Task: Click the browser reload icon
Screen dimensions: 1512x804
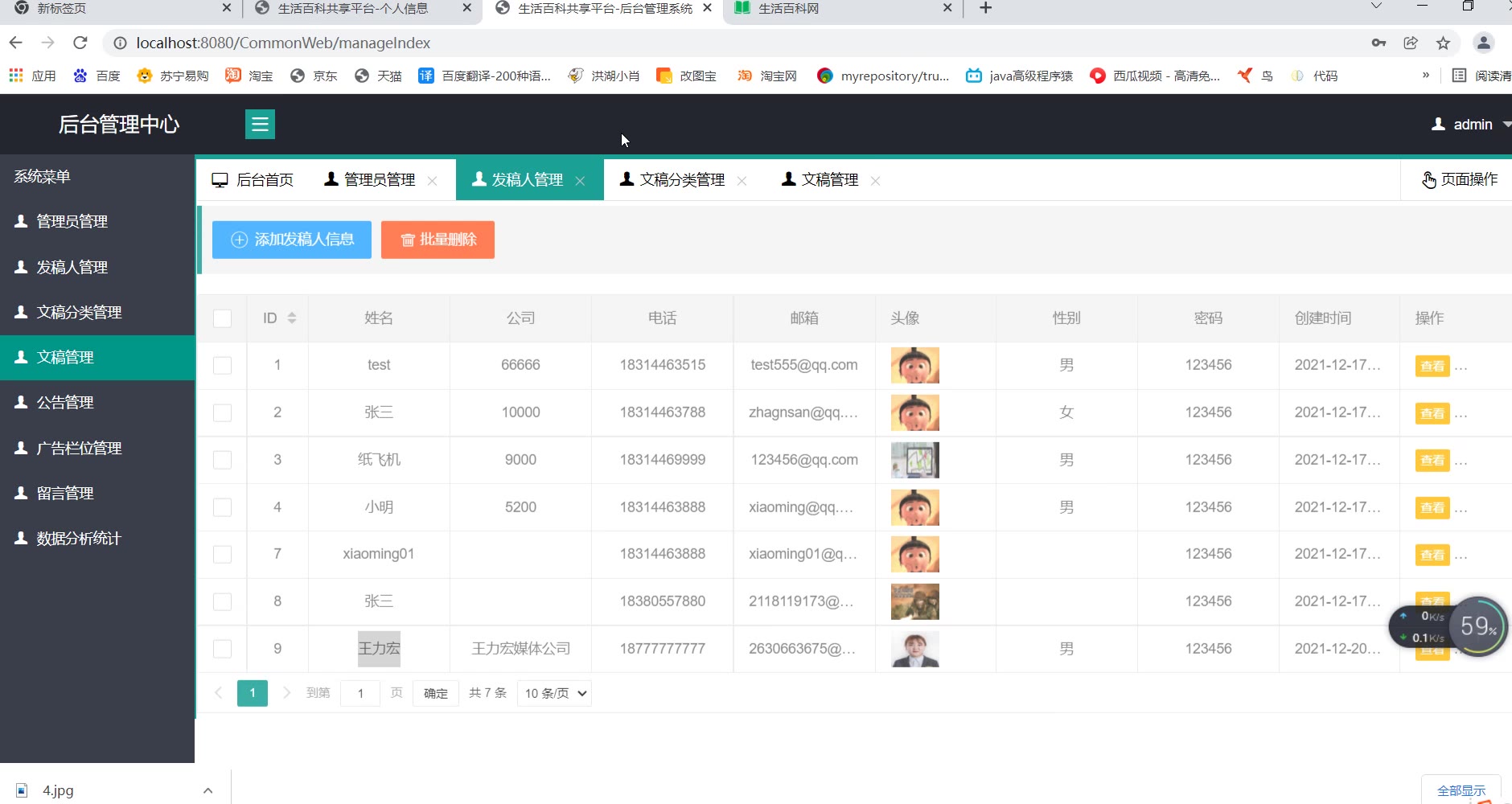Action: 80,43
